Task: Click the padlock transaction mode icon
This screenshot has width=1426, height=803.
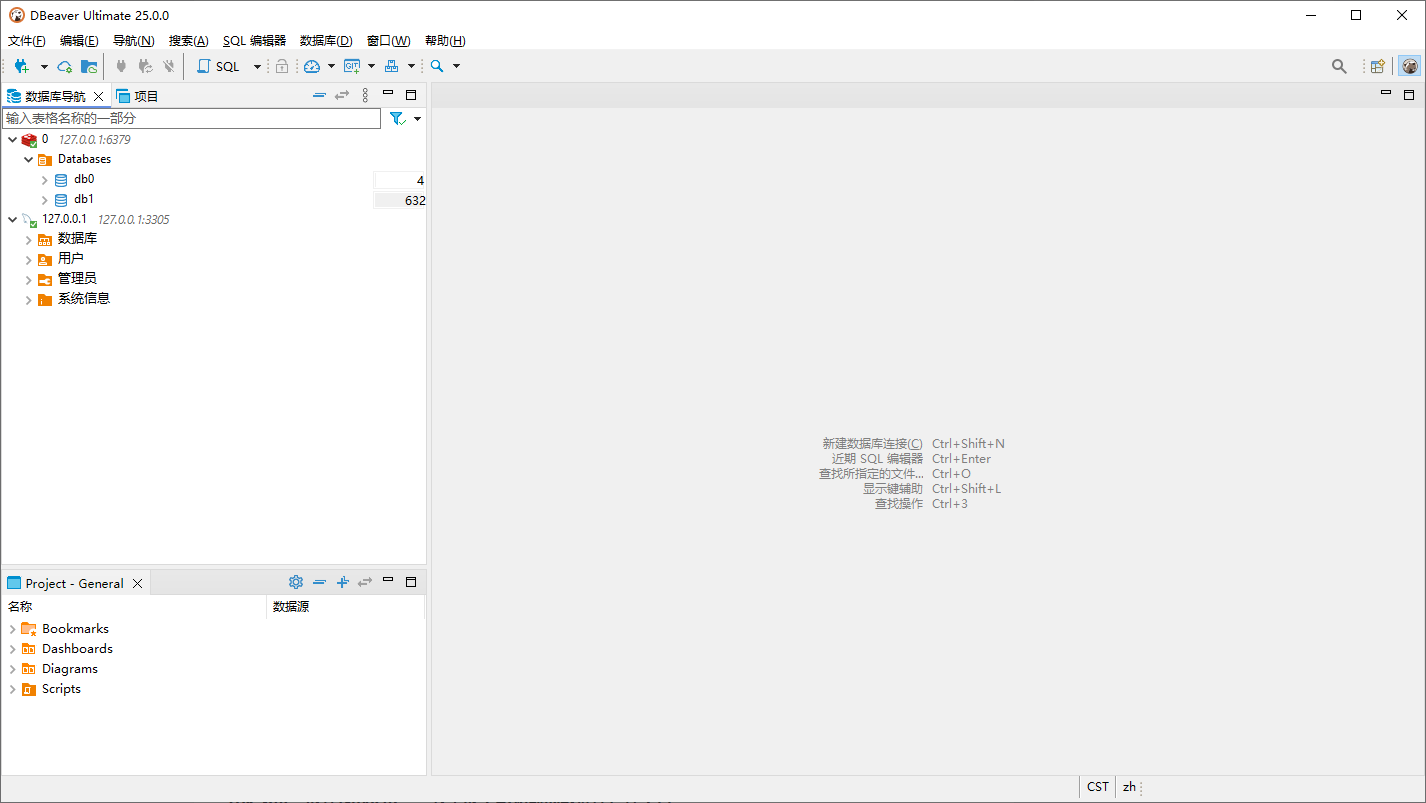Action: tap(282, 66)
